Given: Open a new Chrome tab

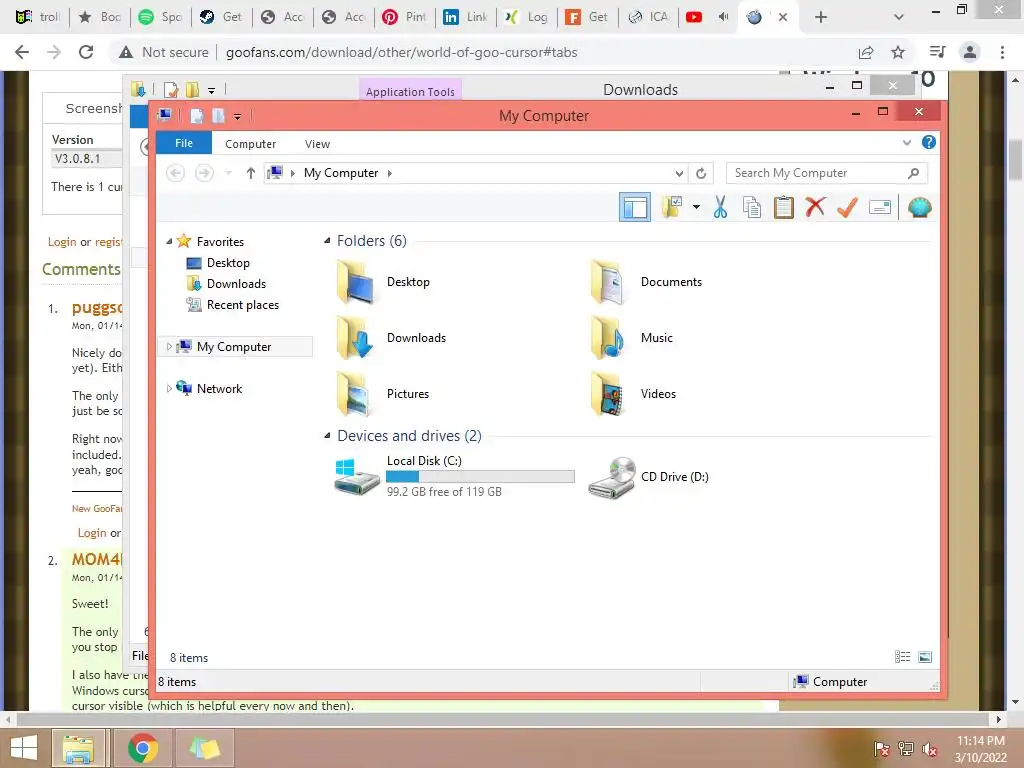Looking at the screenshot, I should pyautogui.click(x=821, y=17).
